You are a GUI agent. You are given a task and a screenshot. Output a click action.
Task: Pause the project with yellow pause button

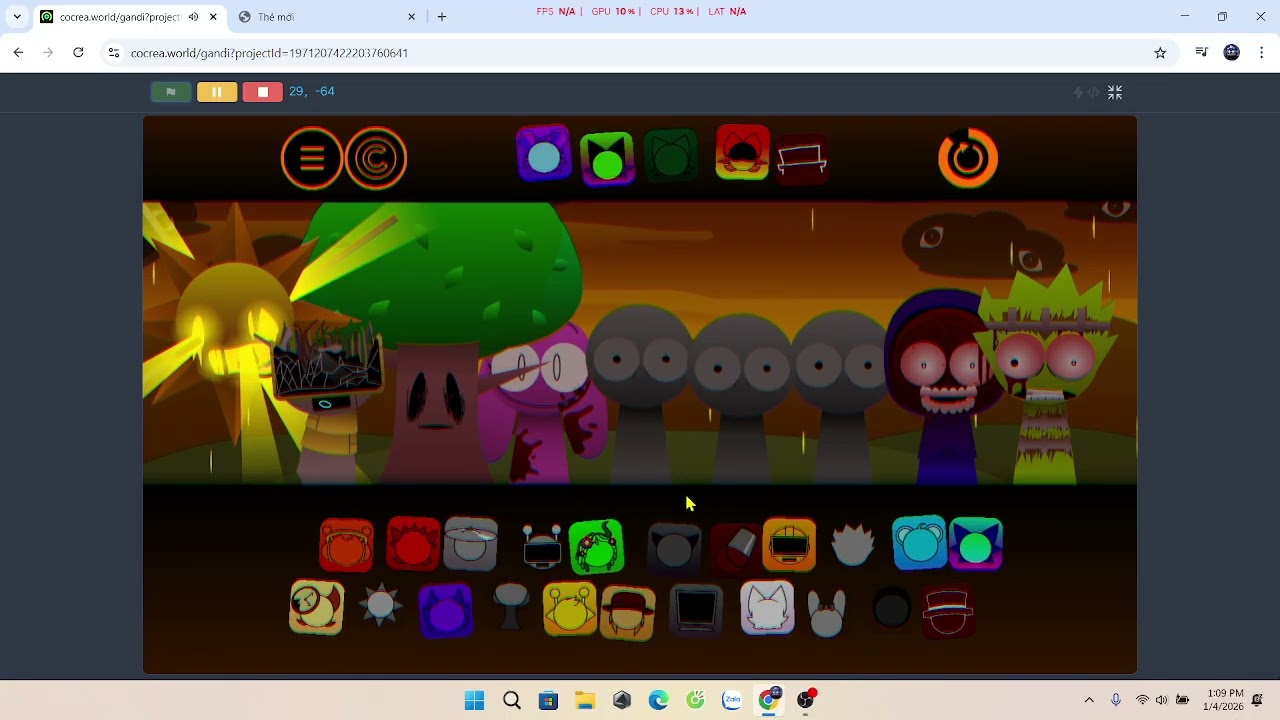coord(217,92)
